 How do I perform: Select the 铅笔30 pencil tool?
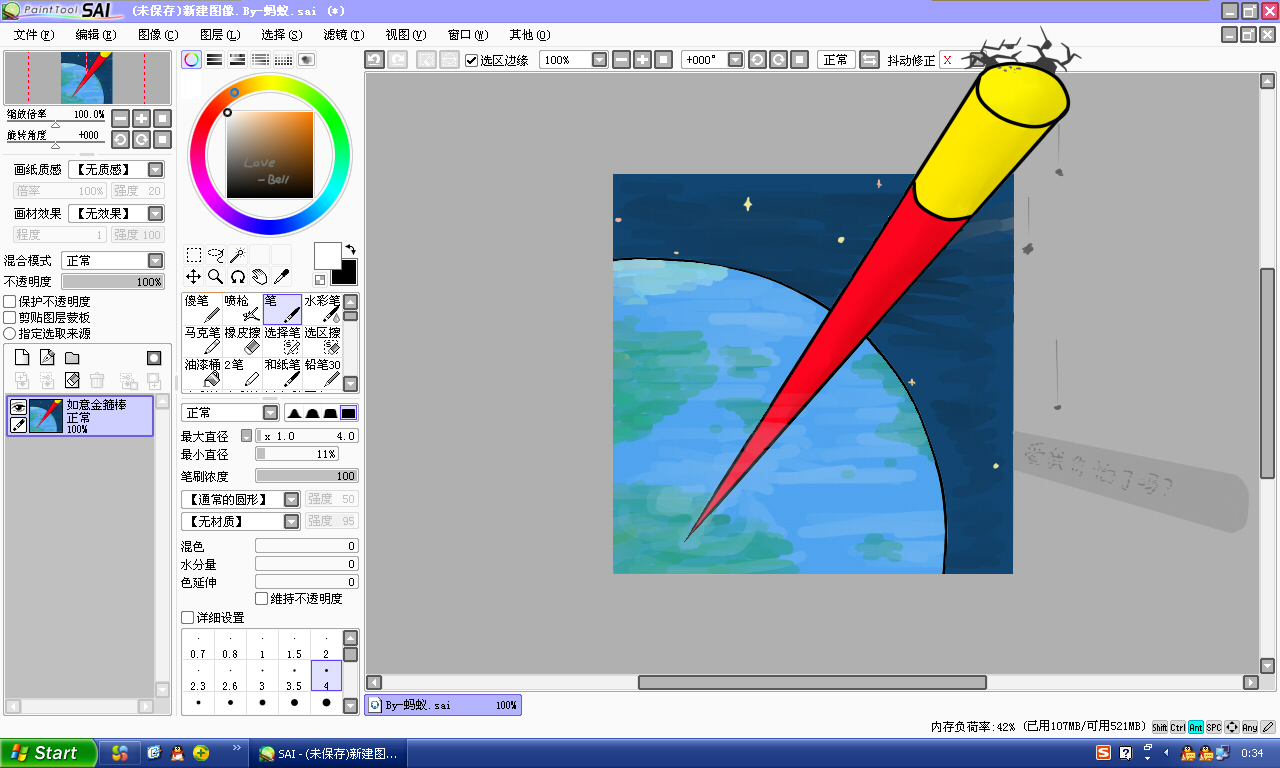click(322, 373)
